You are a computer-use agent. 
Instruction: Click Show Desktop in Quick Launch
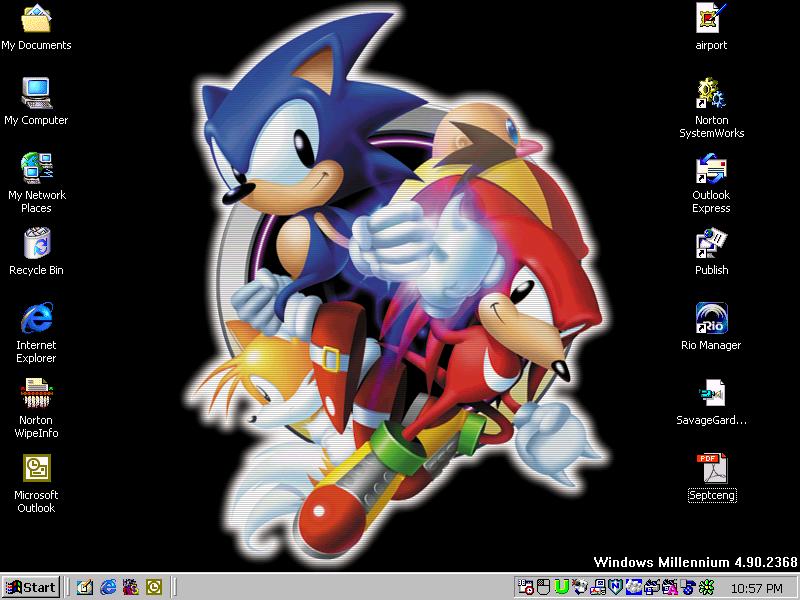84,587
